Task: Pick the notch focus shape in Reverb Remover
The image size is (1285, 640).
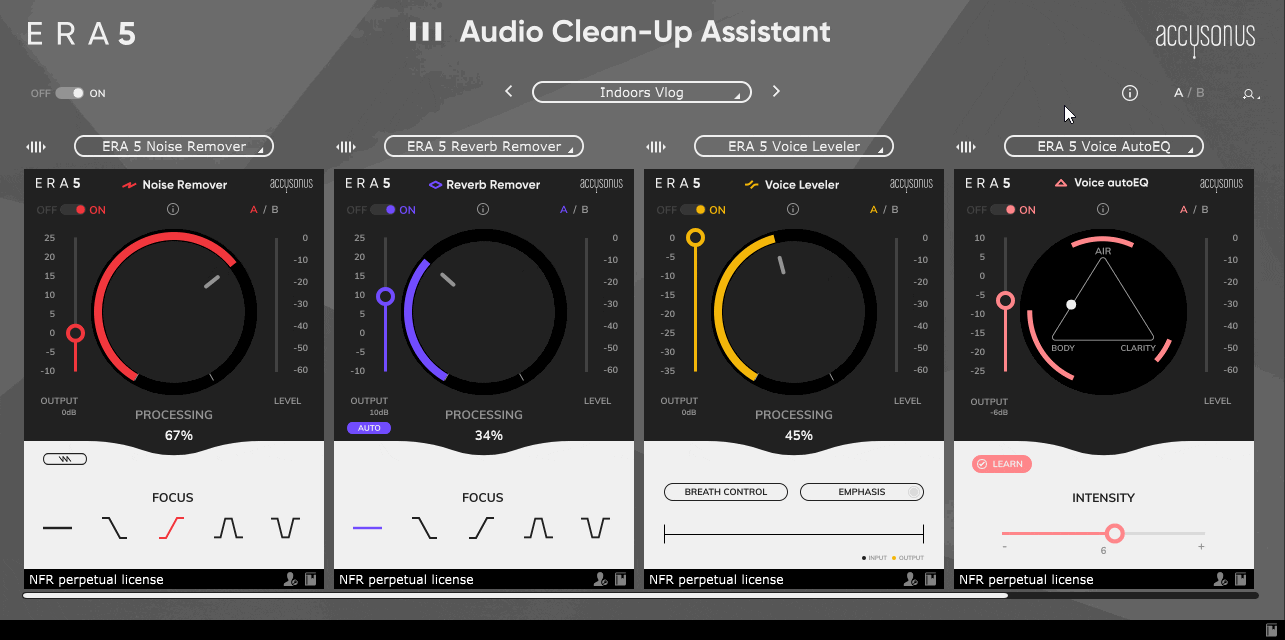Action: 596,527
